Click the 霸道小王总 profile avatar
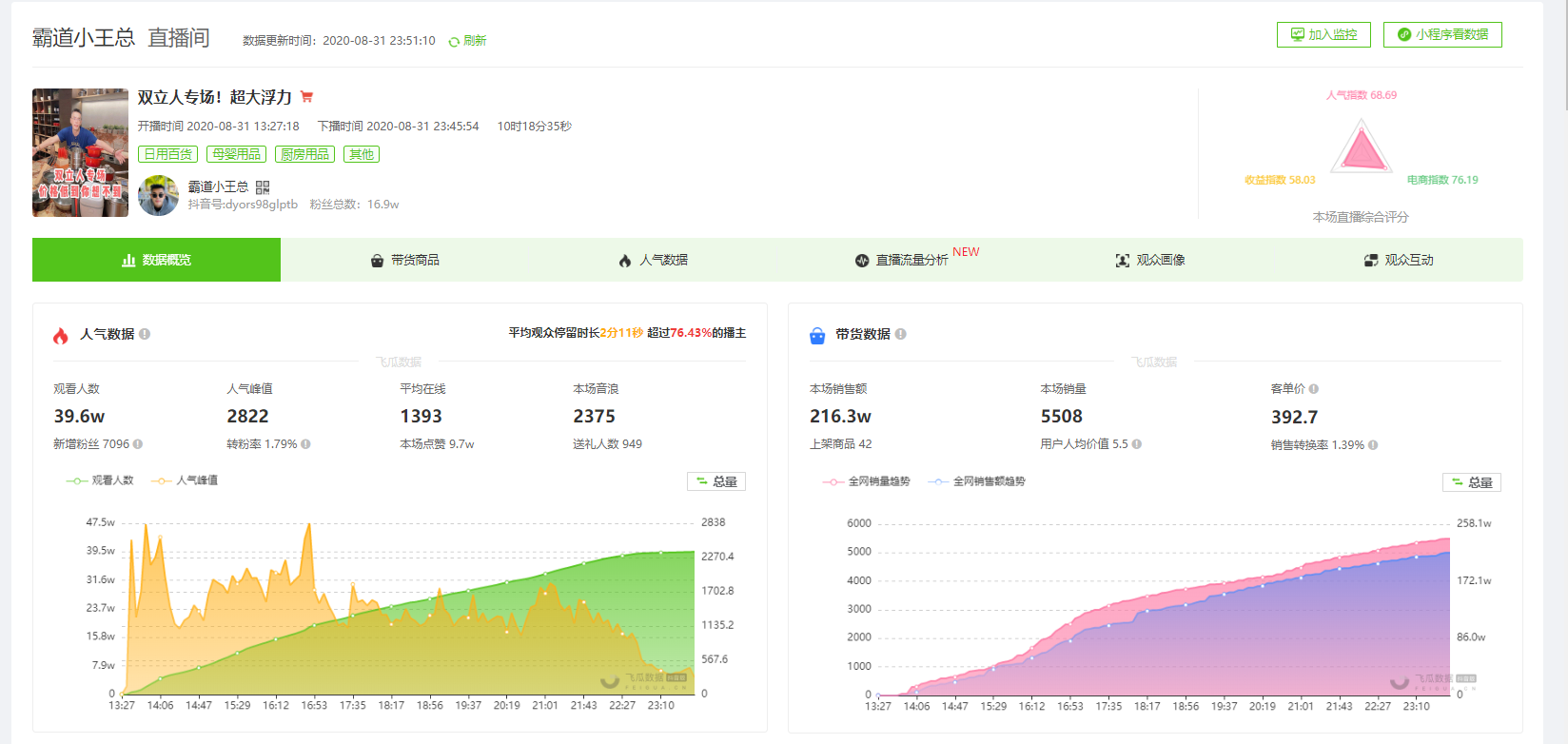1568x744 pixels. point(158,196)
